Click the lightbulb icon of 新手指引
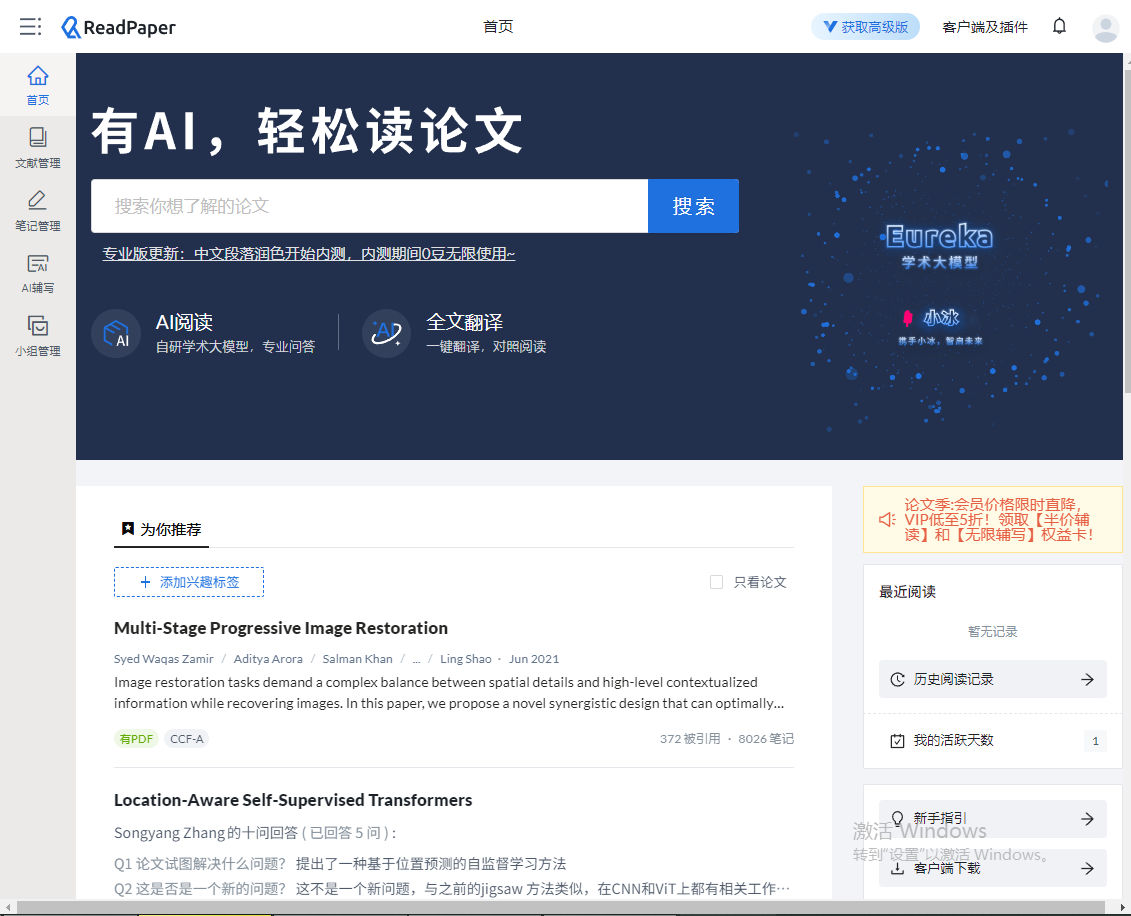This screenshot has height=916, width=1131. 897,818
